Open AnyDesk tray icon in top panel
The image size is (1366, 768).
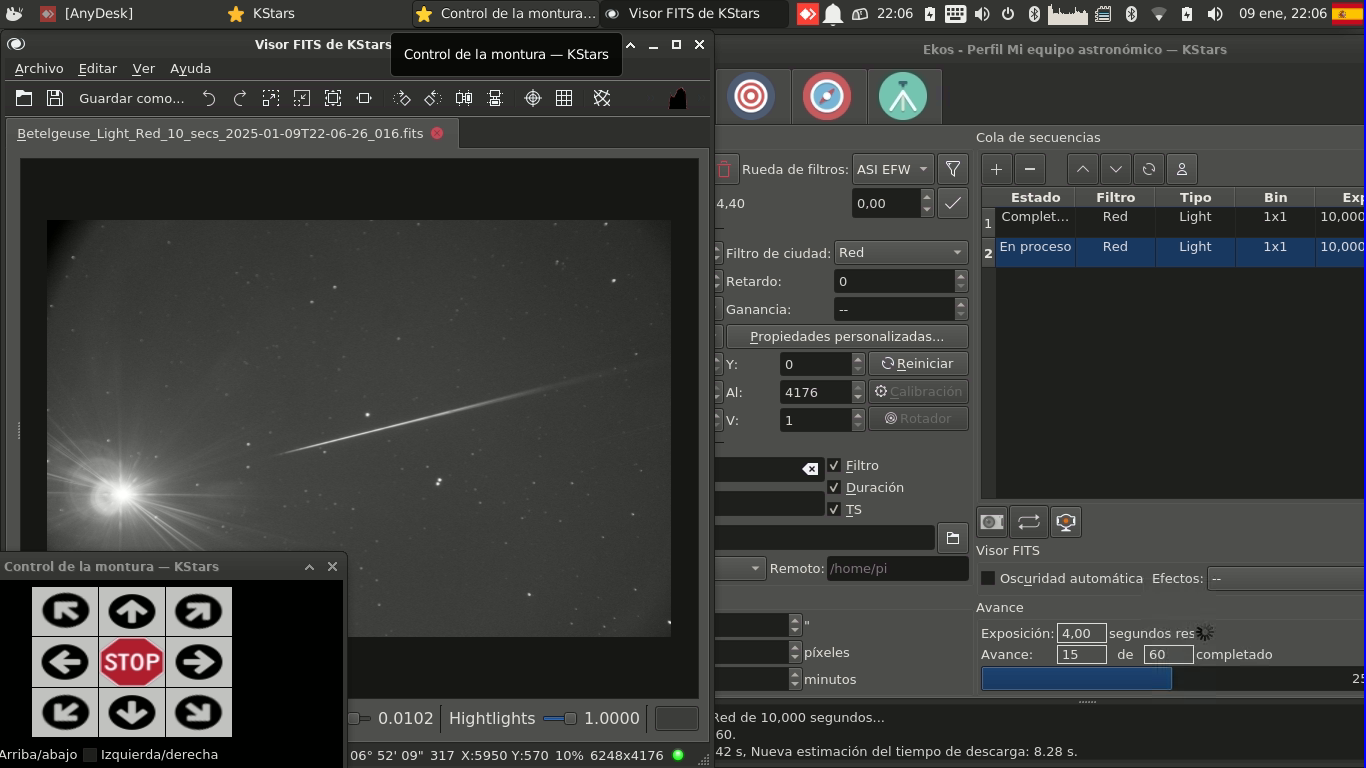(x=807, y=14)
